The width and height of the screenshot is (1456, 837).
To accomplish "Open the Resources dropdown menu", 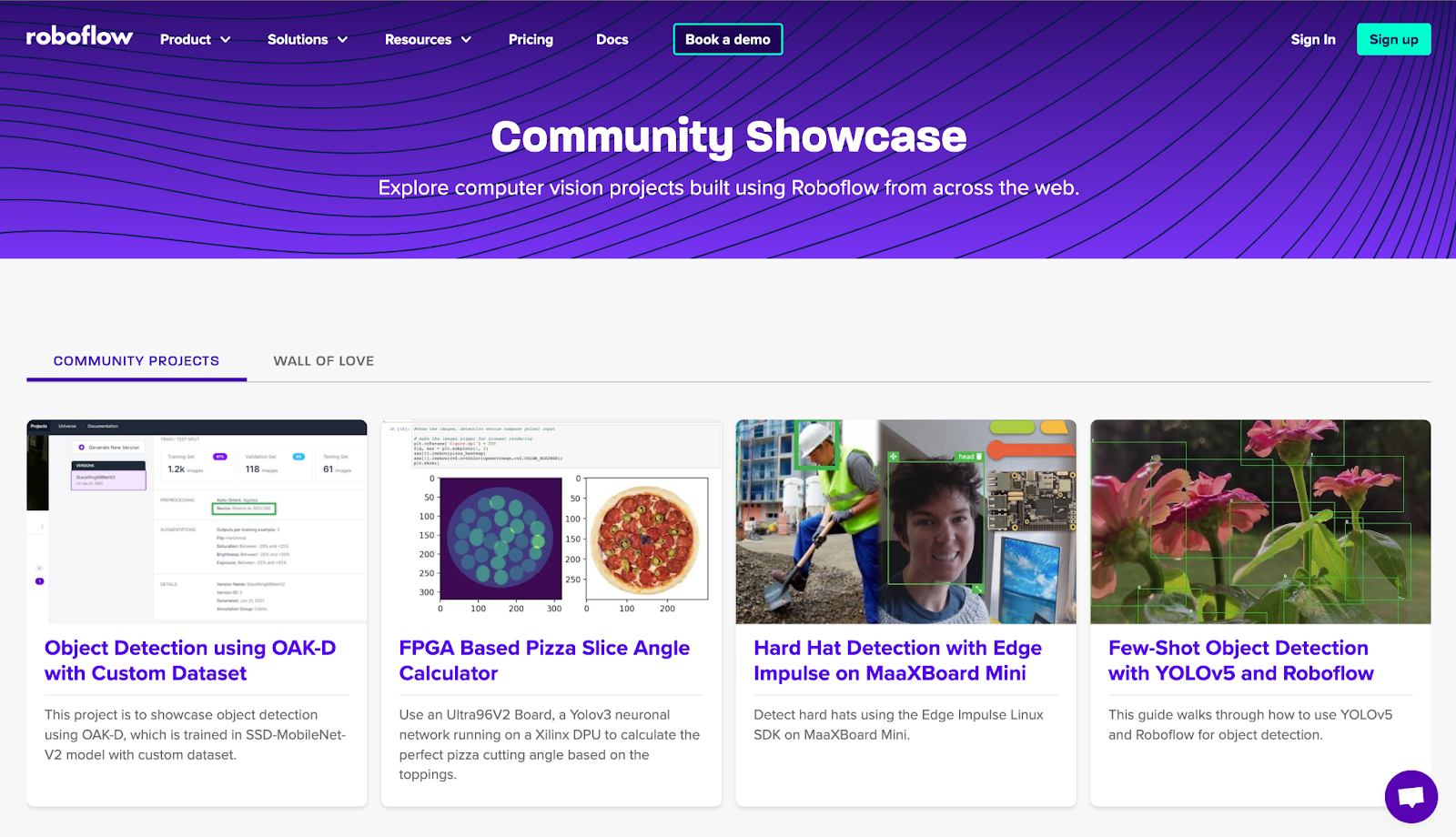I will coord(427,40).
